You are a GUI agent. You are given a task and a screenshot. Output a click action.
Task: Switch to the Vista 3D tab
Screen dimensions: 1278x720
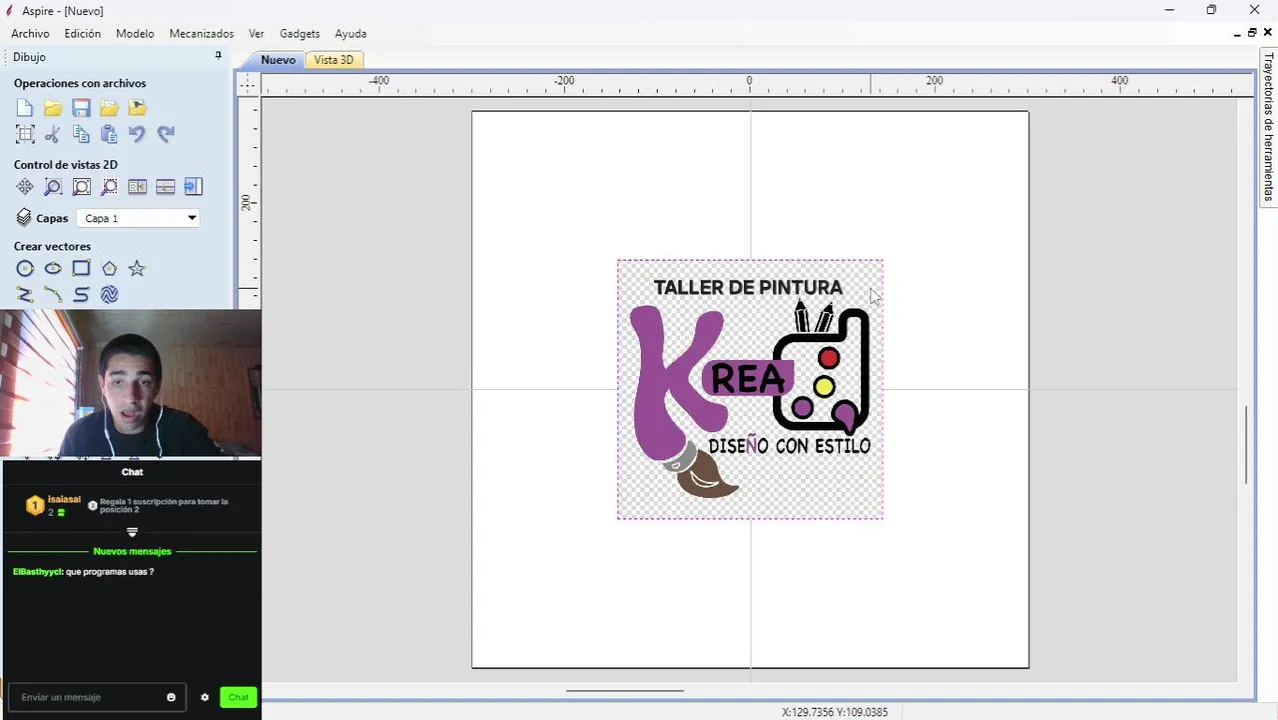pos(334,60)
